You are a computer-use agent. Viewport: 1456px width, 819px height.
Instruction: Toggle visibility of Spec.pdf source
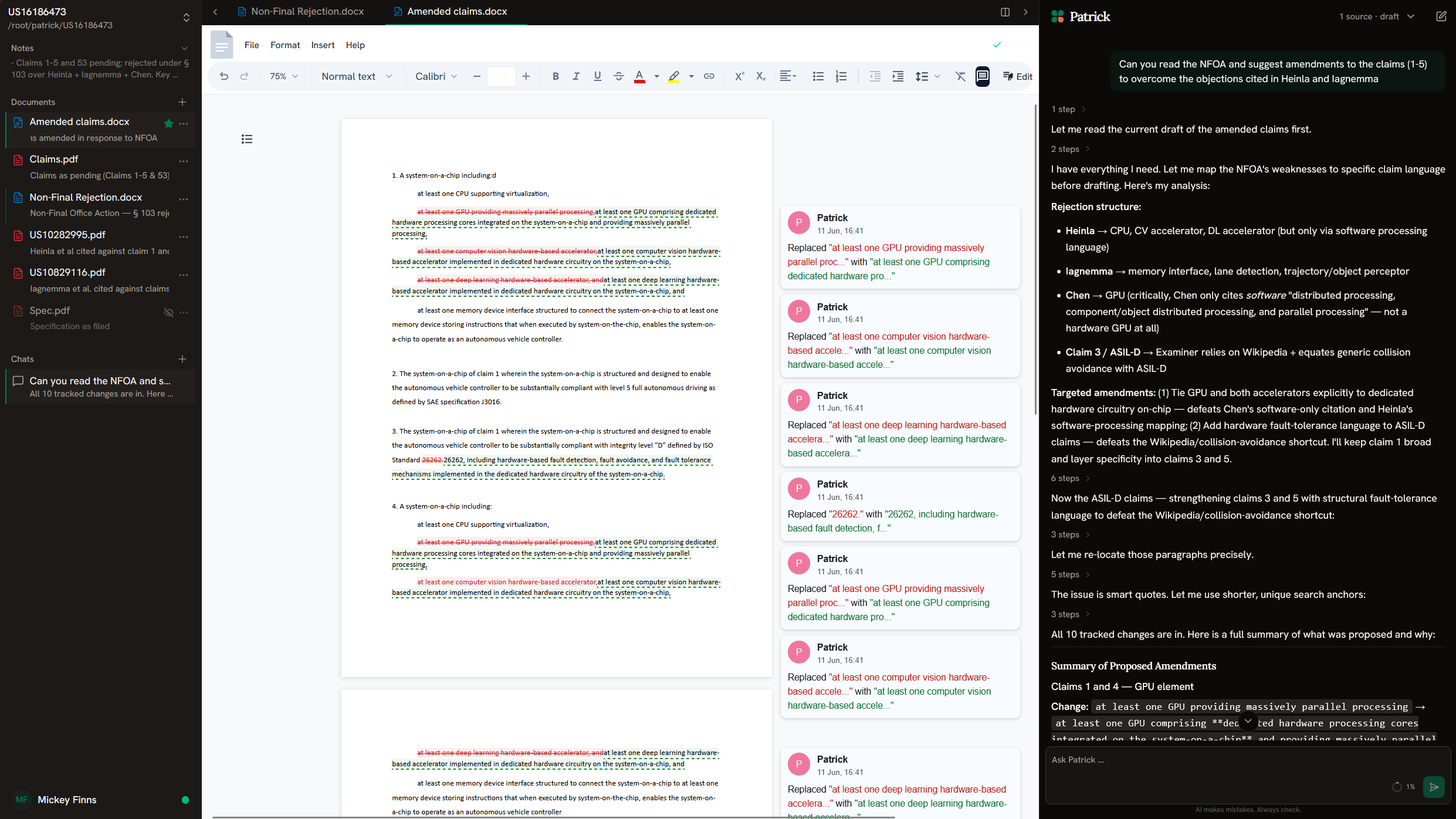(x=168, y=313)
